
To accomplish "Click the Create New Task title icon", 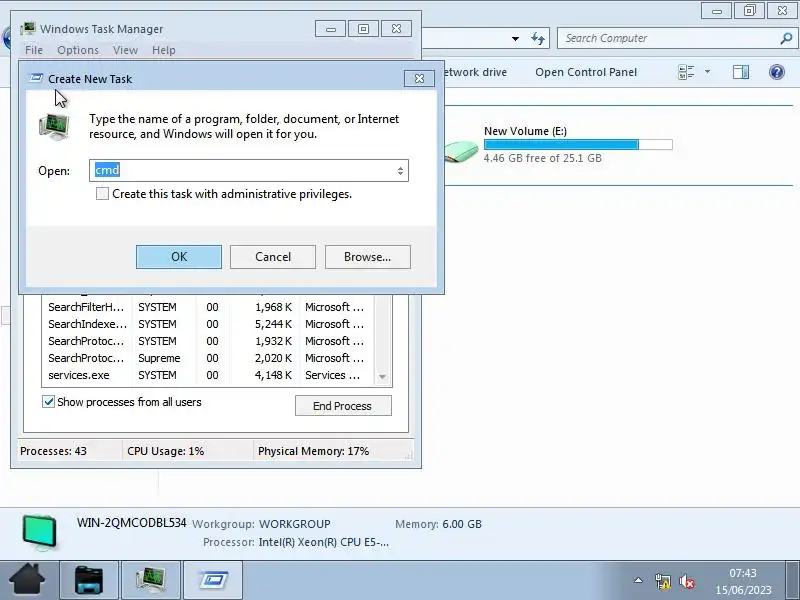I will (36, 78).
